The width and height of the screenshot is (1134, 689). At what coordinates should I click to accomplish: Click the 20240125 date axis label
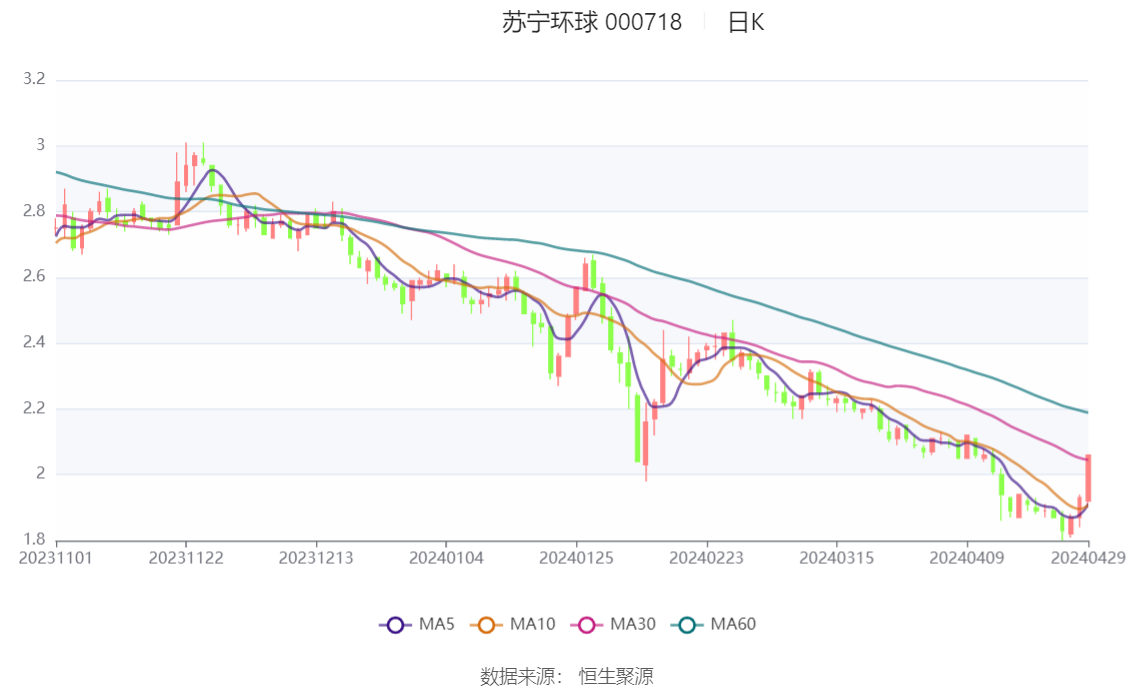[576, 557]
